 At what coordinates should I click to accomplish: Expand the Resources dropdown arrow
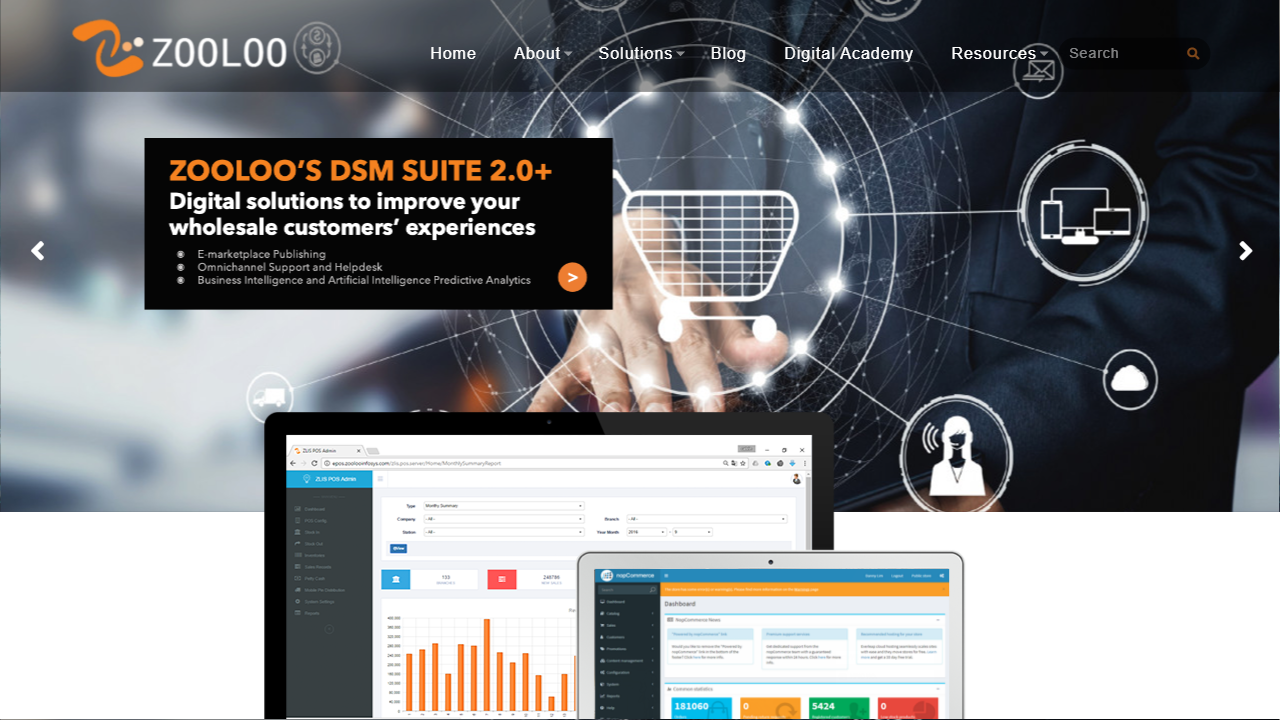(1044, 54)
